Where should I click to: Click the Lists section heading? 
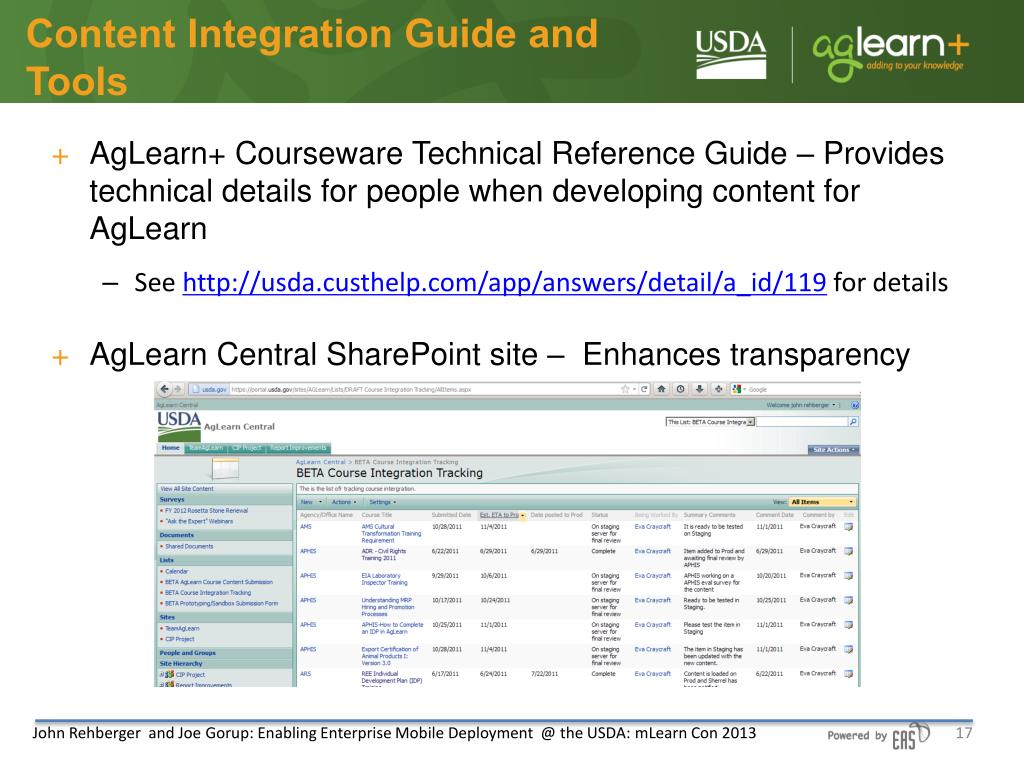tap(167, 560)
